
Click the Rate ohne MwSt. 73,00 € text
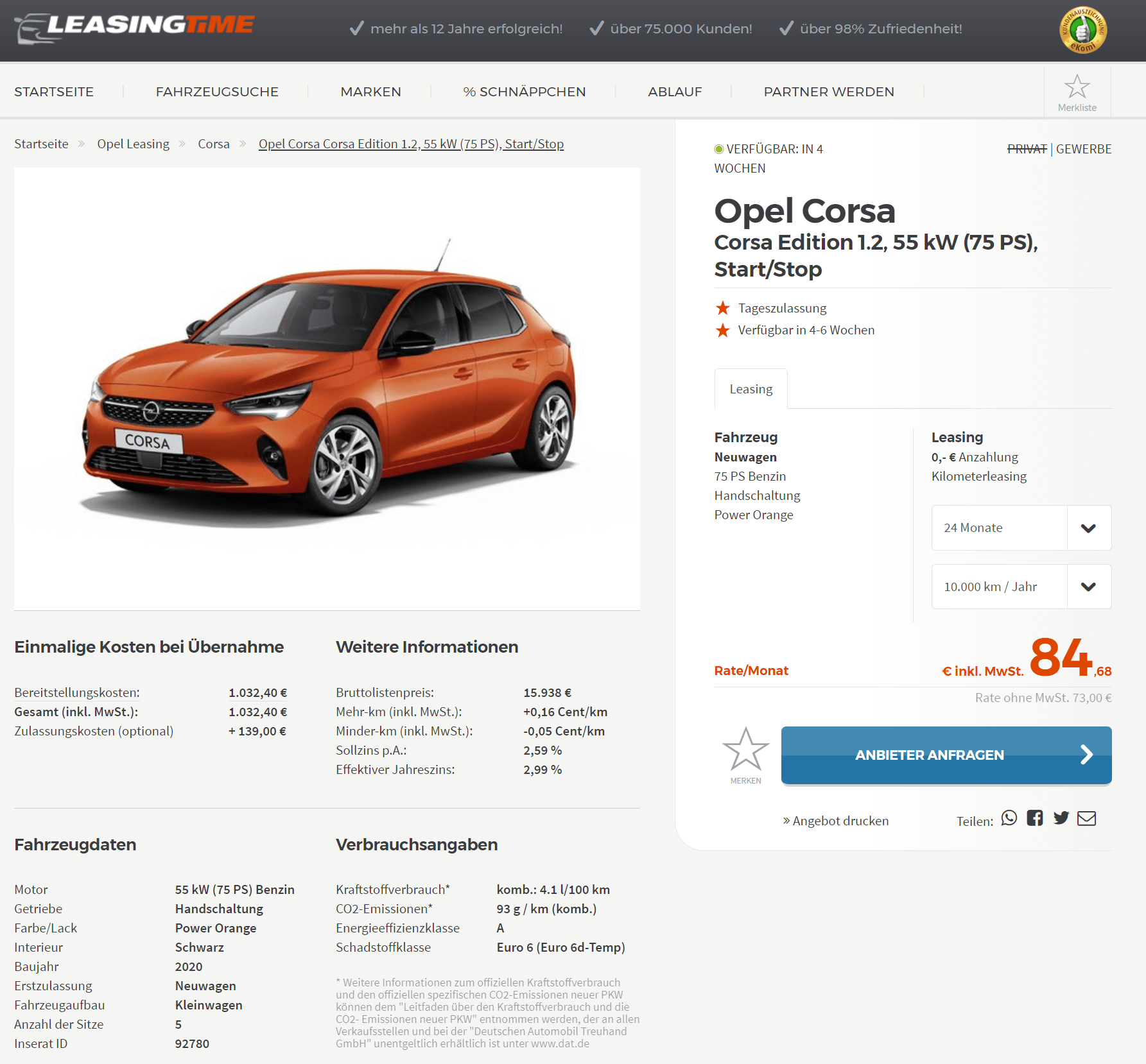[1043, 698]
